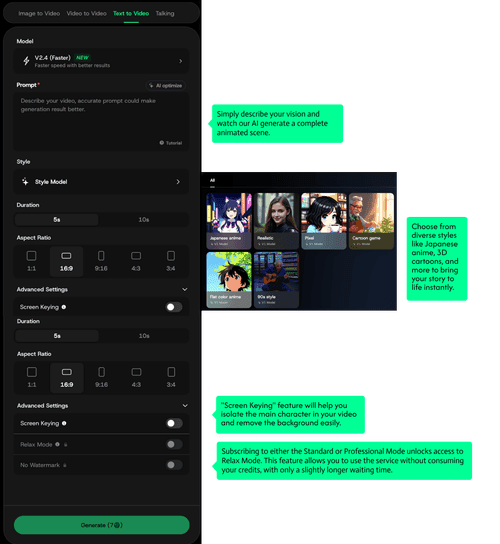Select the Text to Video tab
The width and height of the screenshot is (500, 544).
pyautogui.click(x=131, y=14)
